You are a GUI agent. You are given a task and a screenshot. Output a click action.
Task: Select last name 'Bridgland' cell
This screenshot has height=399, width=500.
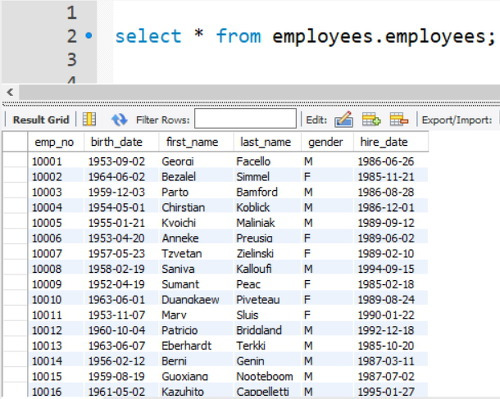(x=267, y=330)
